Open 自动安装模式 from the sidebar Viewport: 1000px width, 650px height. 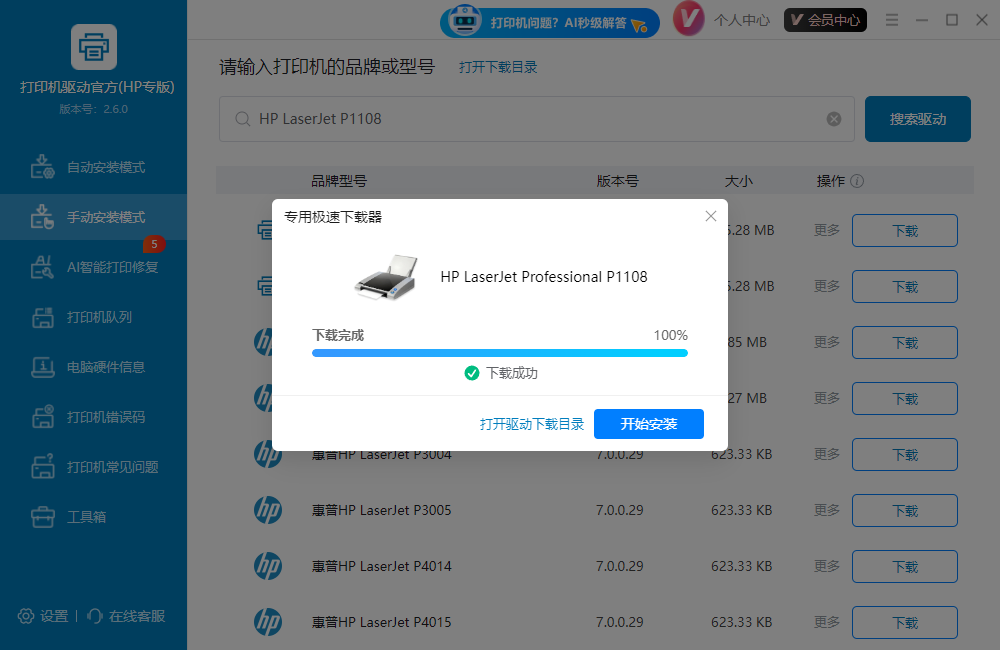click(x=105, y=167)
